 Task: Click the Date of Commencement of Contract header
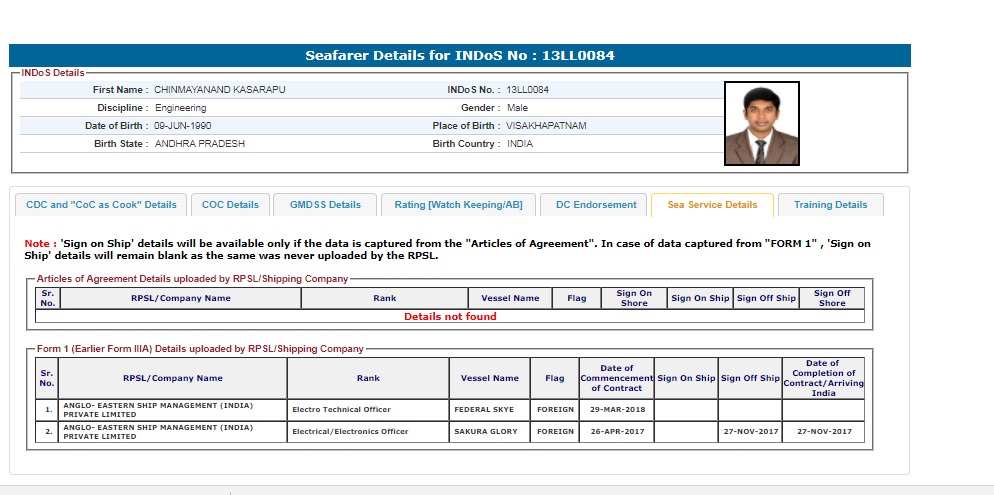point(616,378)
